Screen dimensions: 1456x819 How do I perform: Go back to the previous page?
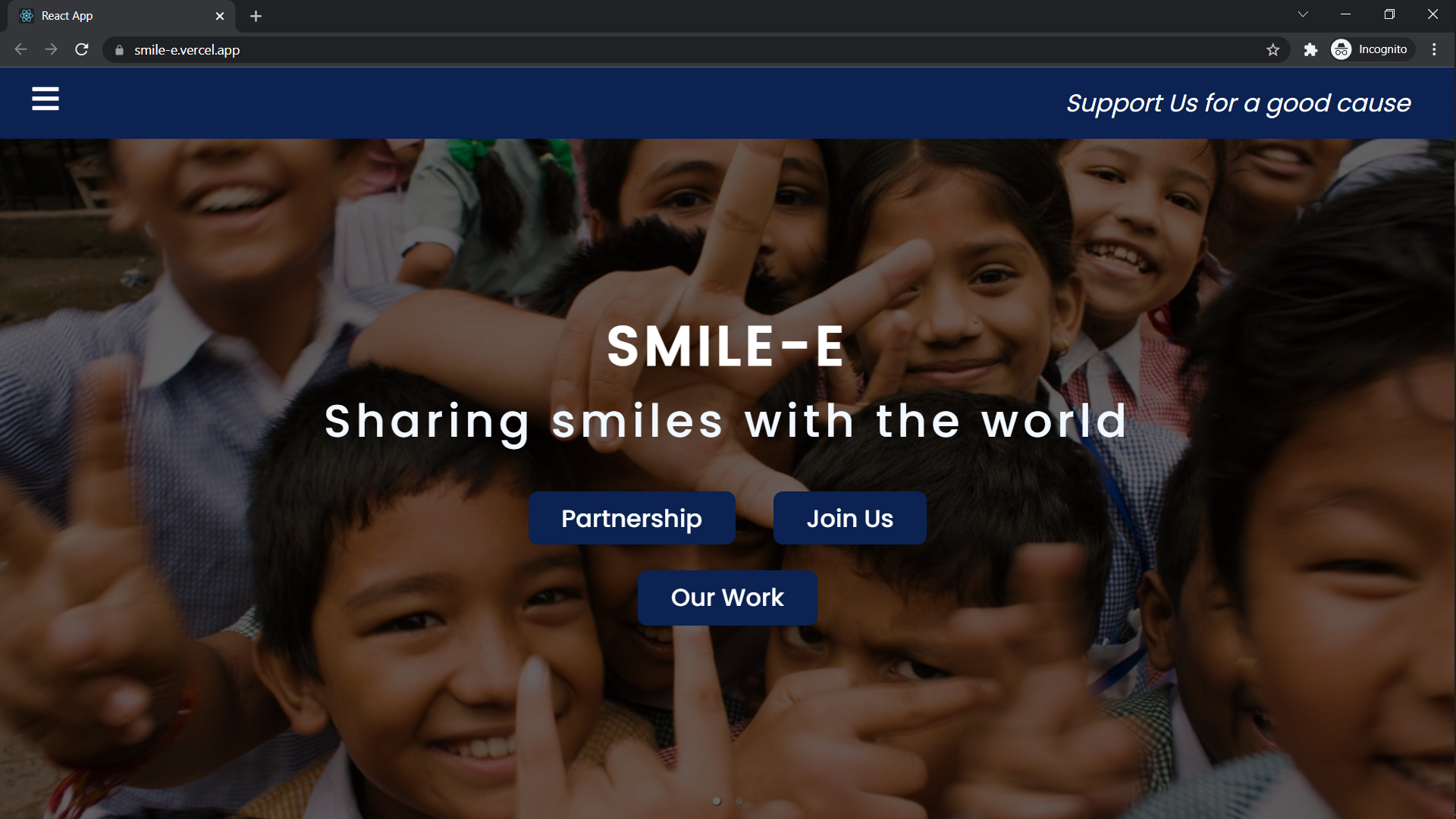pos(20,50)
